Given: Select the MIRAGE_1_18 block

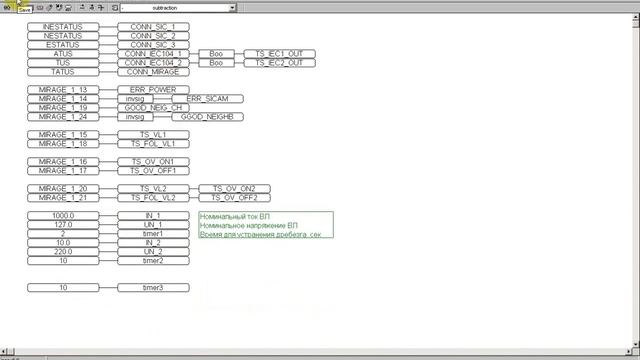Looking at the screenshot, I should click(63, 144).
